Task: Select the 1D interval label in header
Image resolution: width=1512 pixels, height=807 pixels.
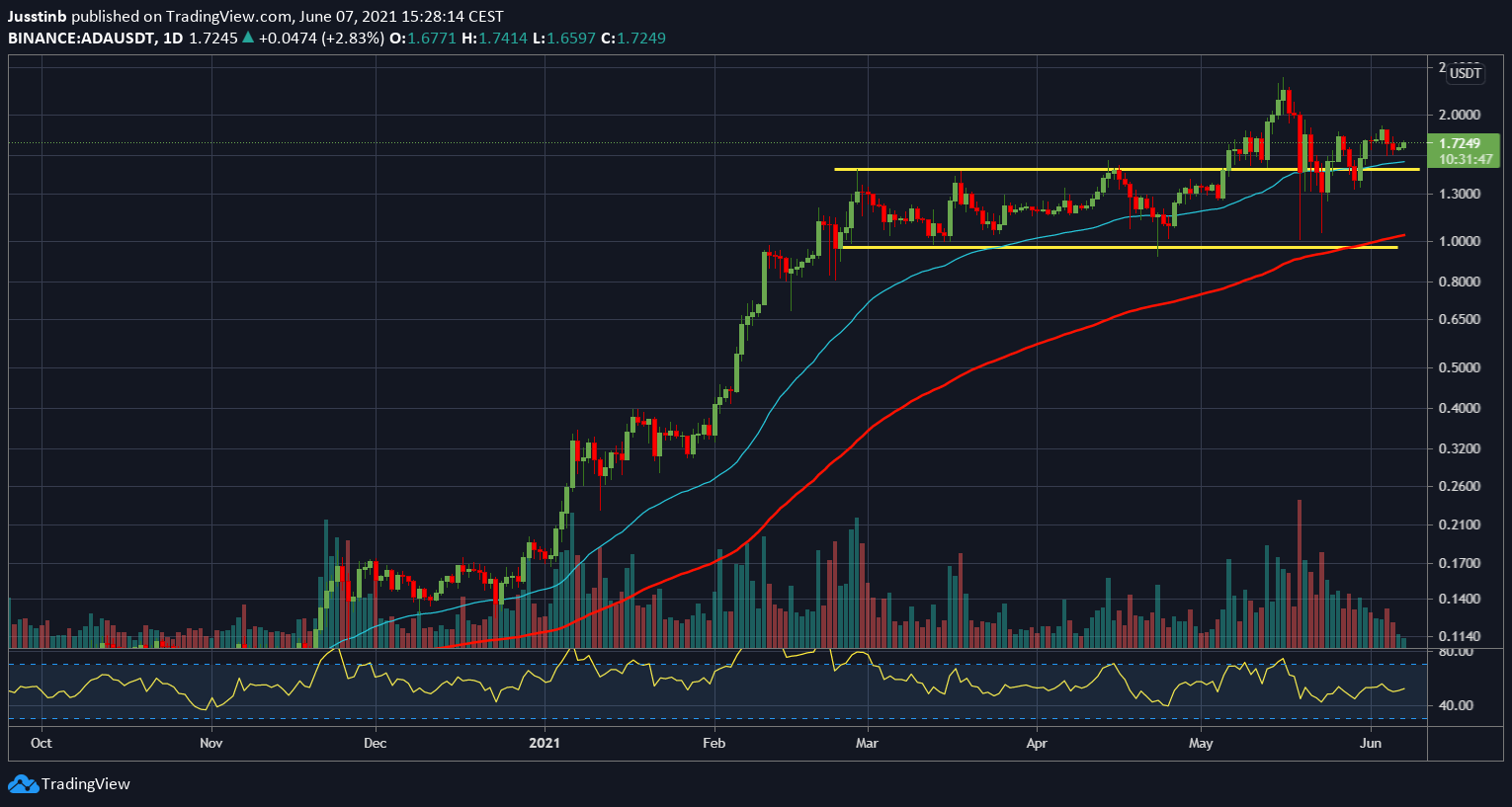Action: (173, 39)
